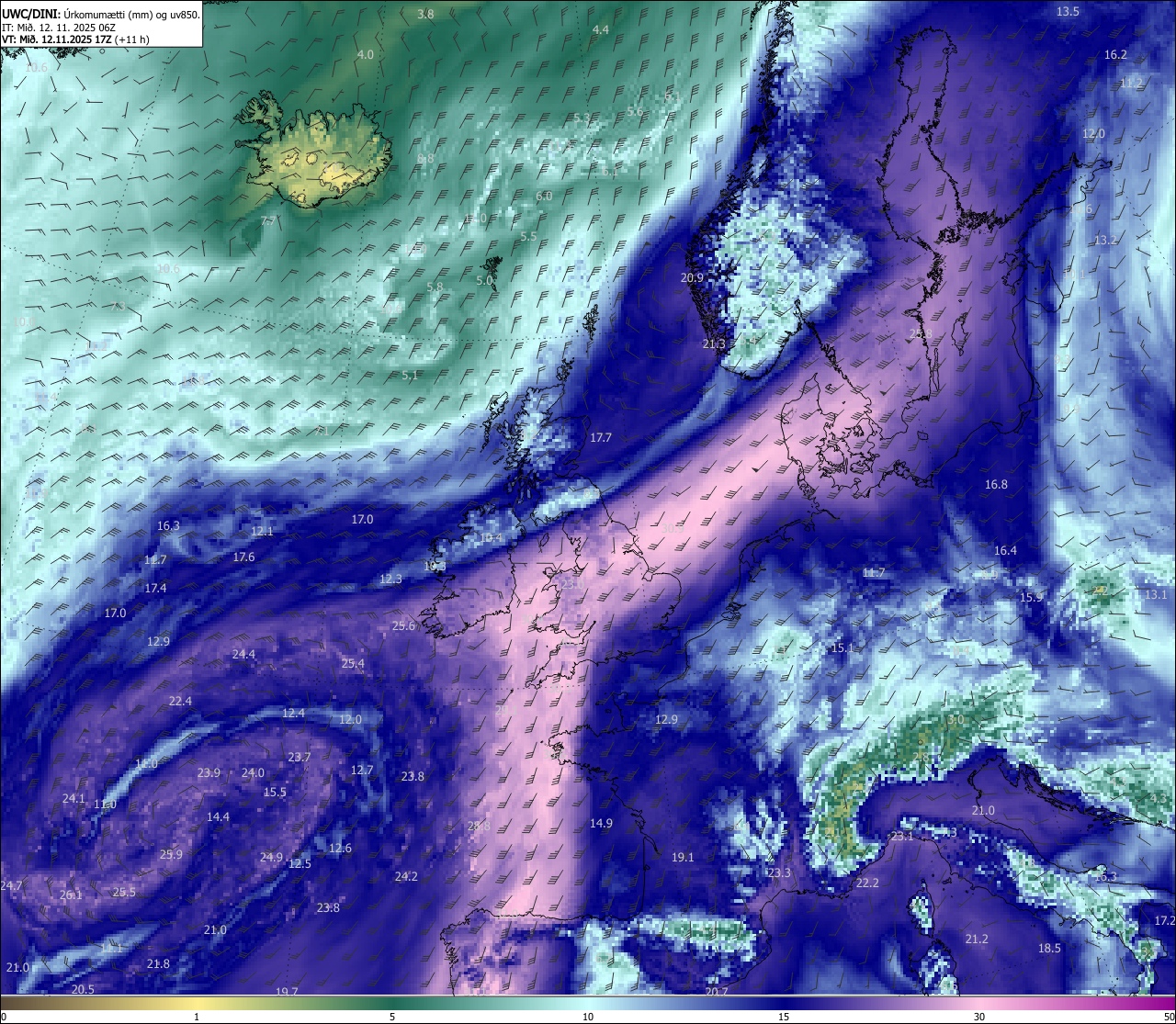Click the map value '3.8' north of Iceland

click(425, 14)
